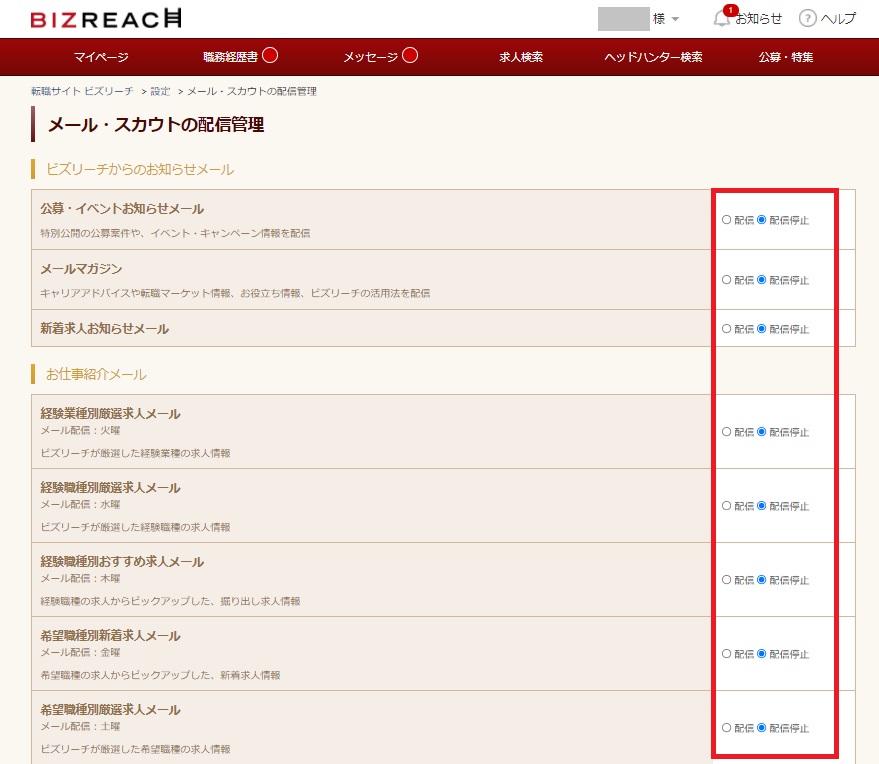879x764 pixels.
Task: Select 配信停止 for メールマガジン
Action: [762, 280]
